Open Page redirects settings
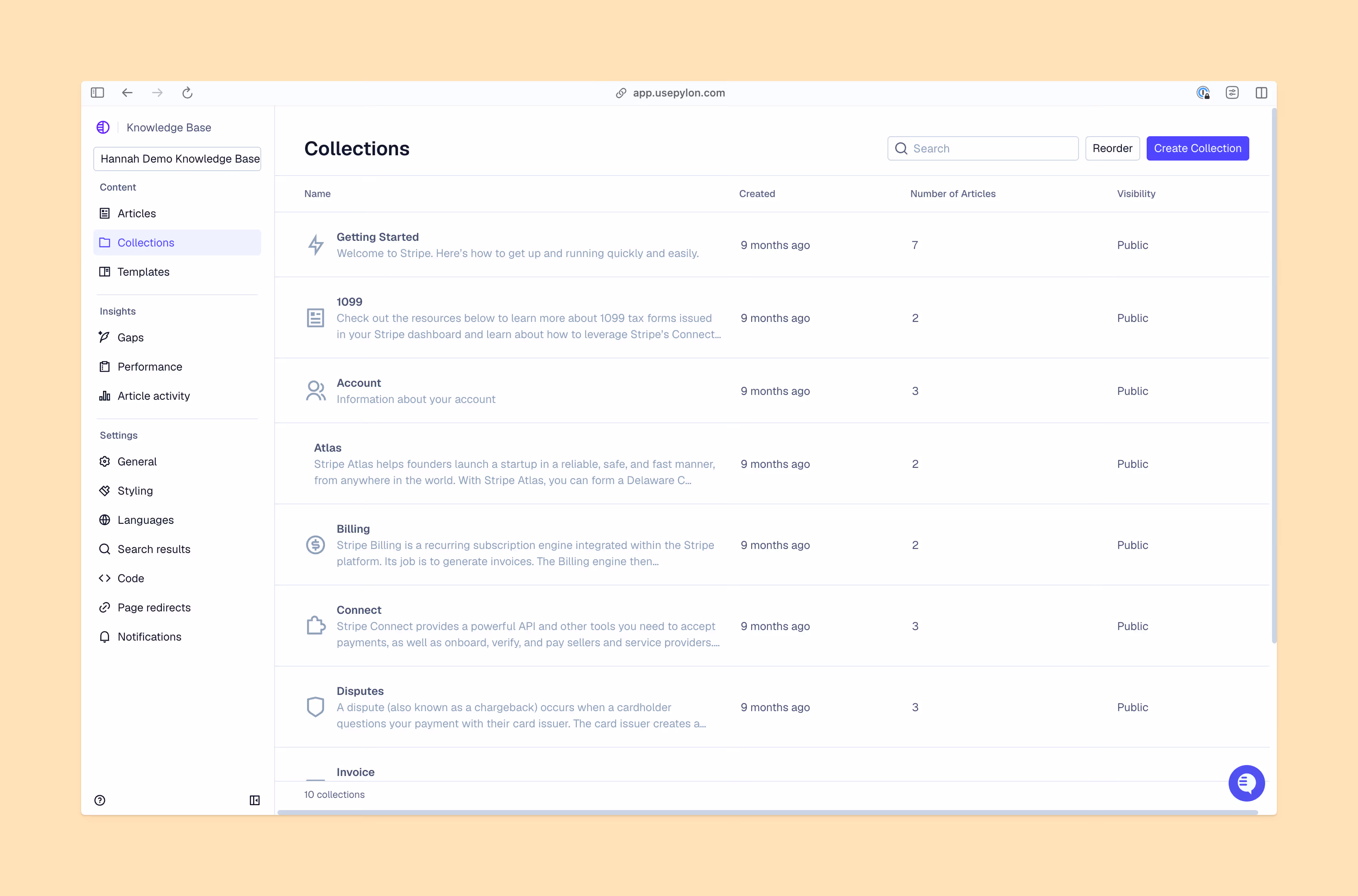The width and height of the screenshot is (1358, 896). click(177, 607)
